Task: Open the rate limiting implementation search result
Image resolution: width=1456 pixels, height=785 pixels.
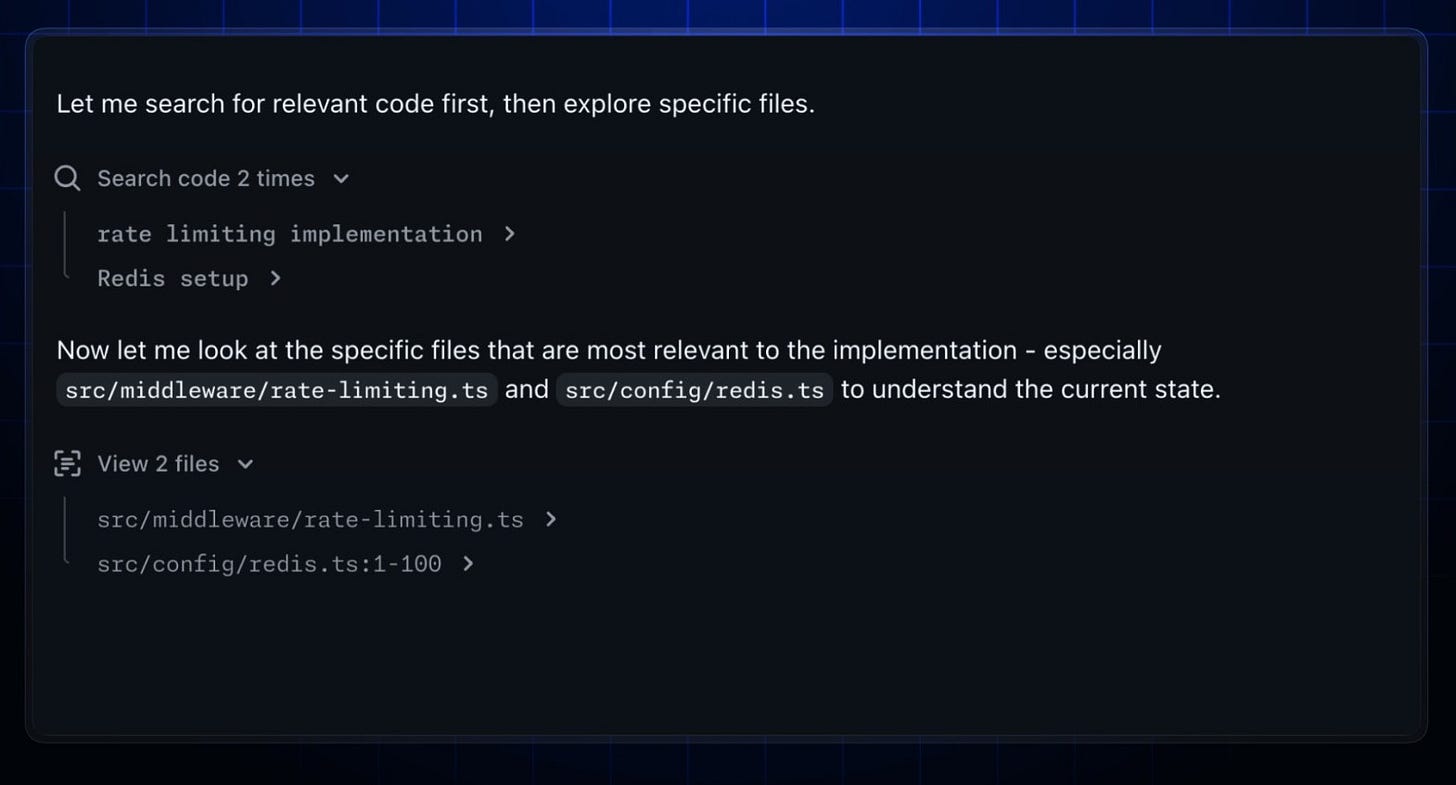Action: coord(289,234)
